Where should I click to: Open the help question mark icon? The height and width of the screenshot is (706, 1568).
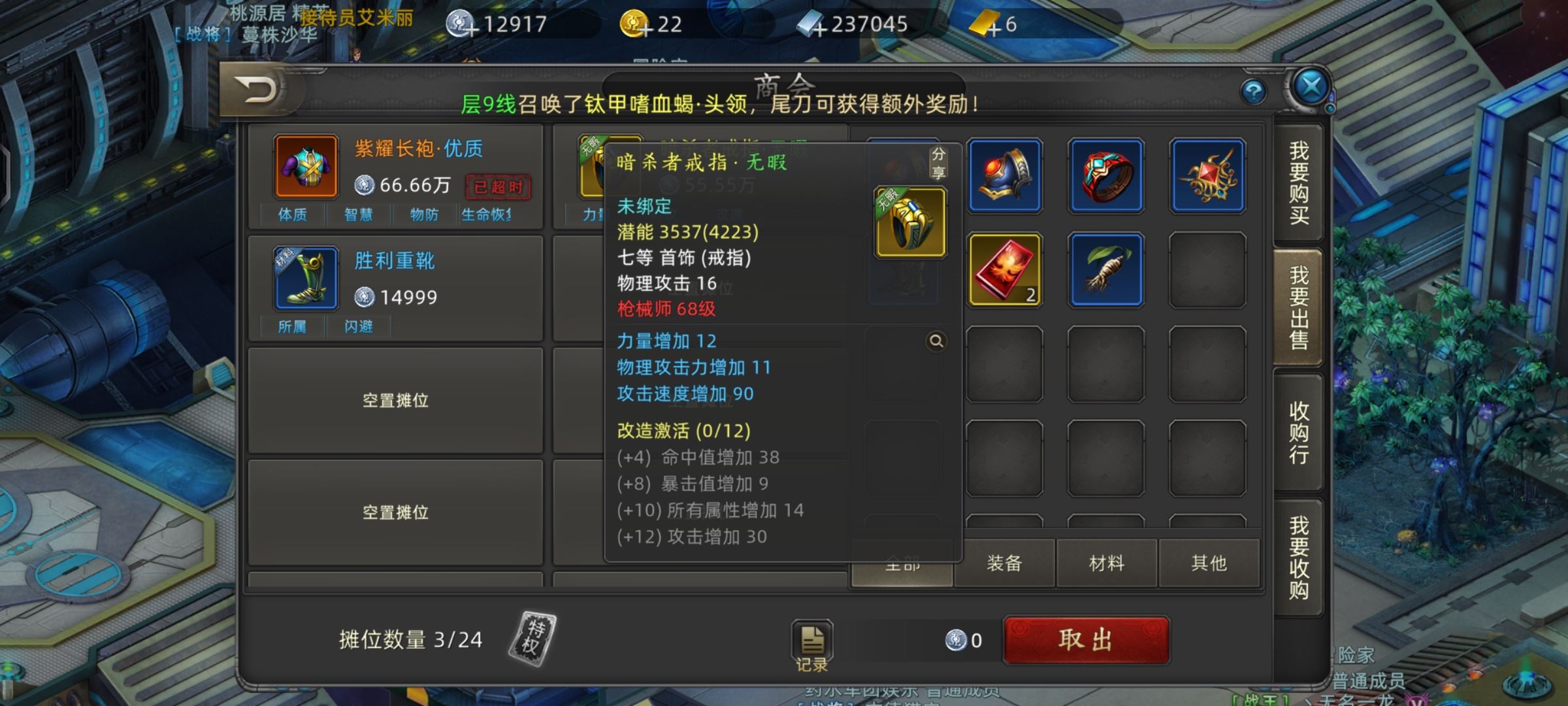(x=1254, y=92)
